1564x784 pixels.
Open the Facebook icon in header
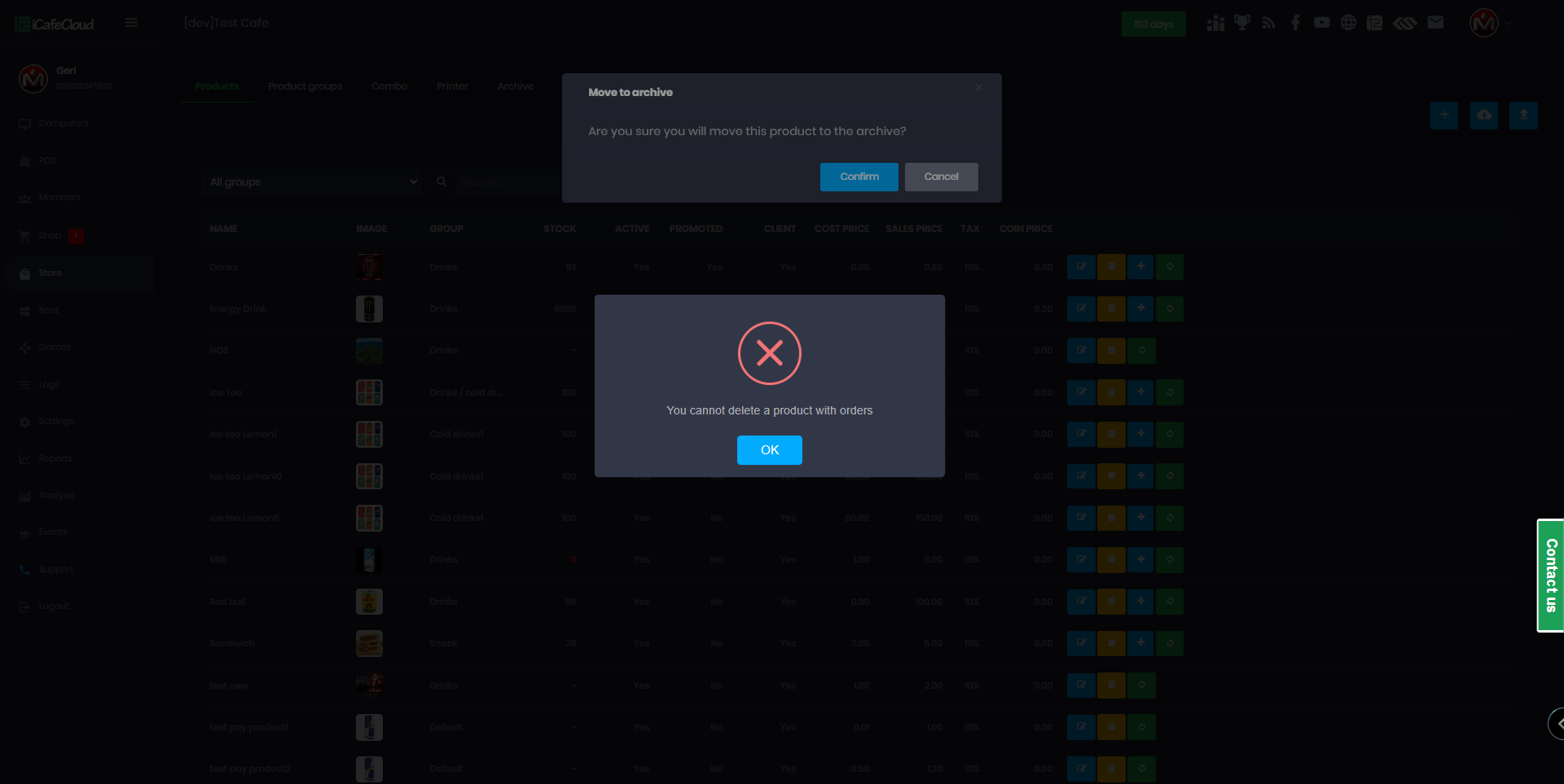(1295, 23)
